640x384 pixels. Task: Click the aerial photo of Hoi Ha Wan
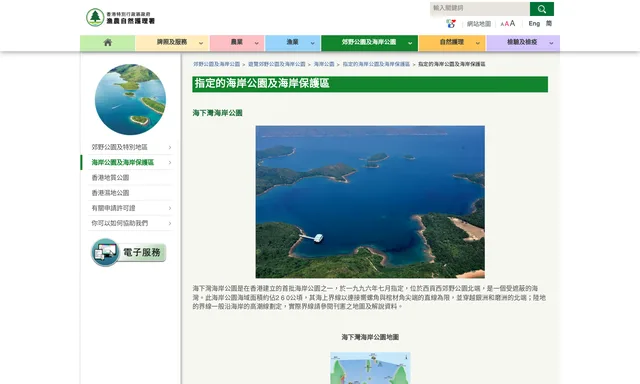pyautogui.click(x=370, y=202)
